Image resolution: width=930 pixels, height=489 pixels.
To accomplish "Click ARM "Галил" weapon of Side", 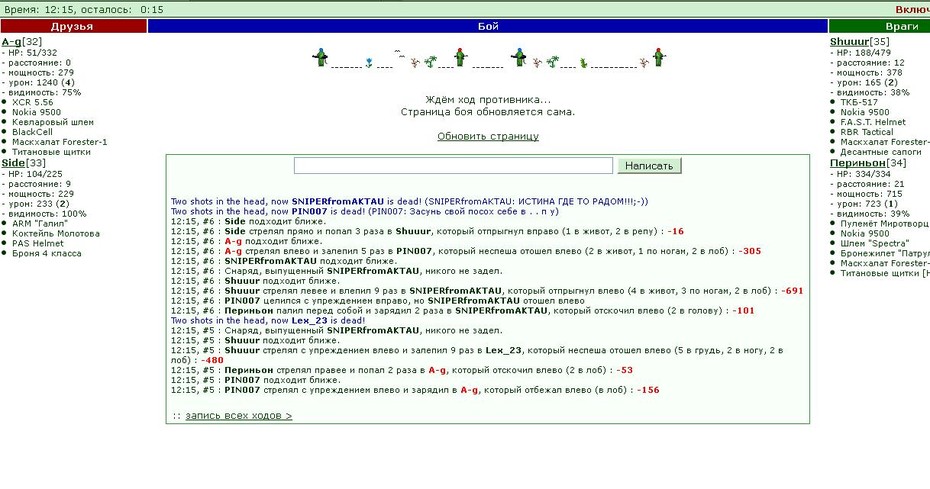I will pos(39,224).
